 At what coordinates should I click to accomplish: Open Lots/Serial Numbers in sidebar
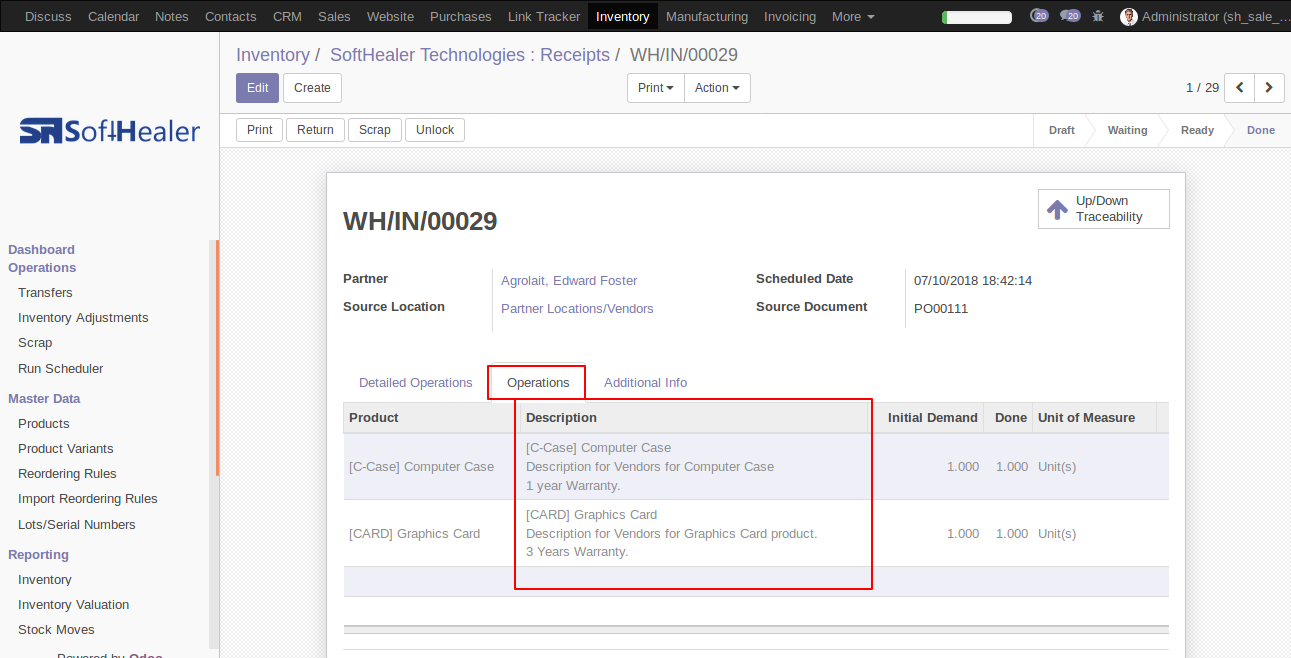click(77, 525)
